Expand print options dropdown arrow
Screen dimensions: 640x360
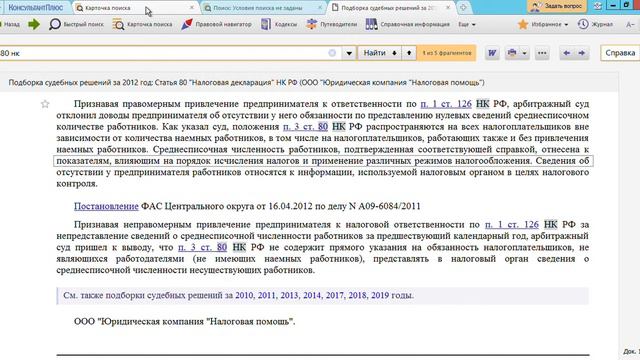pos(524,53)
